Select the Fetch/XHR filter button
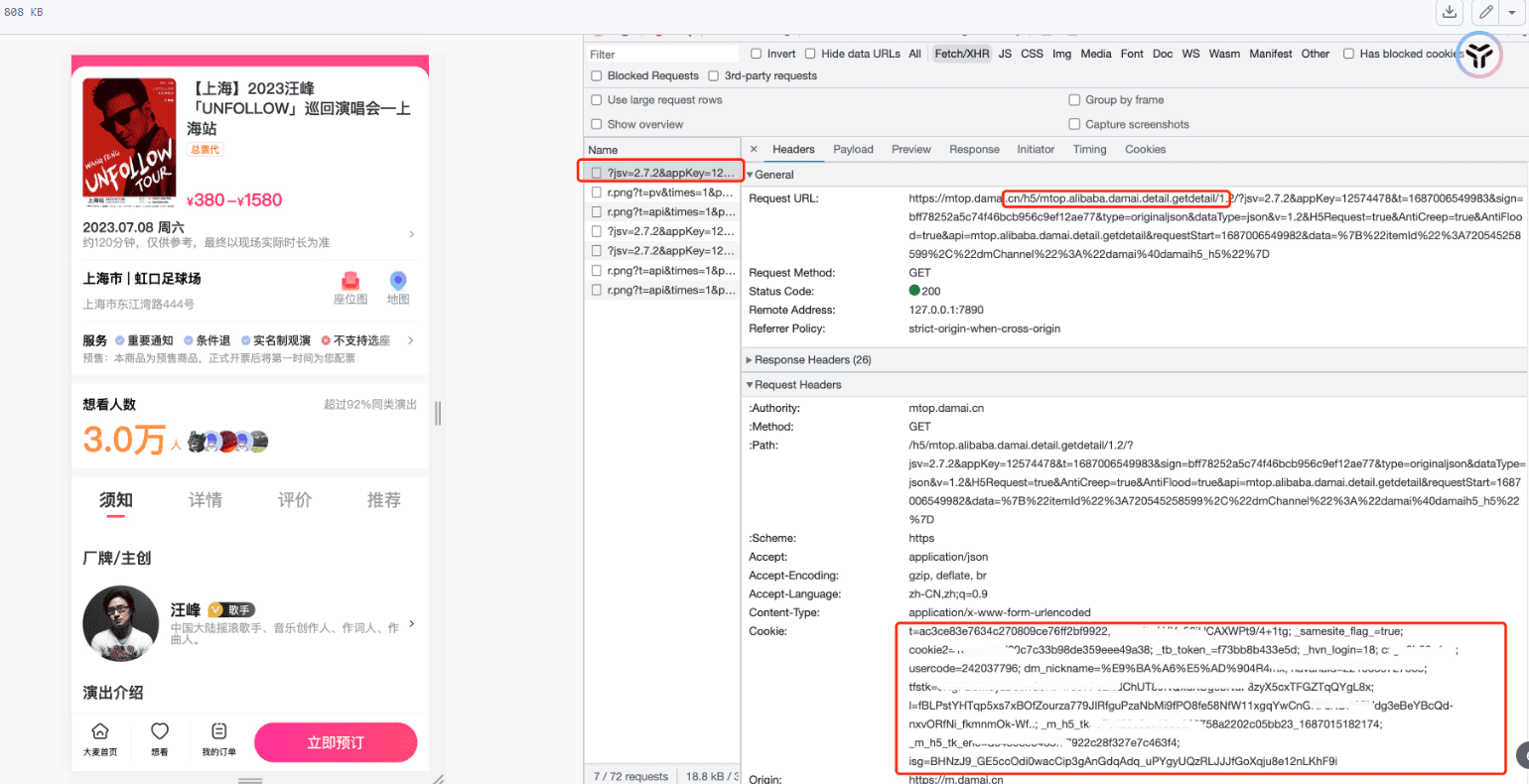Image resolution: width=1529 pixels, height=784 pixels. point(961,54)
